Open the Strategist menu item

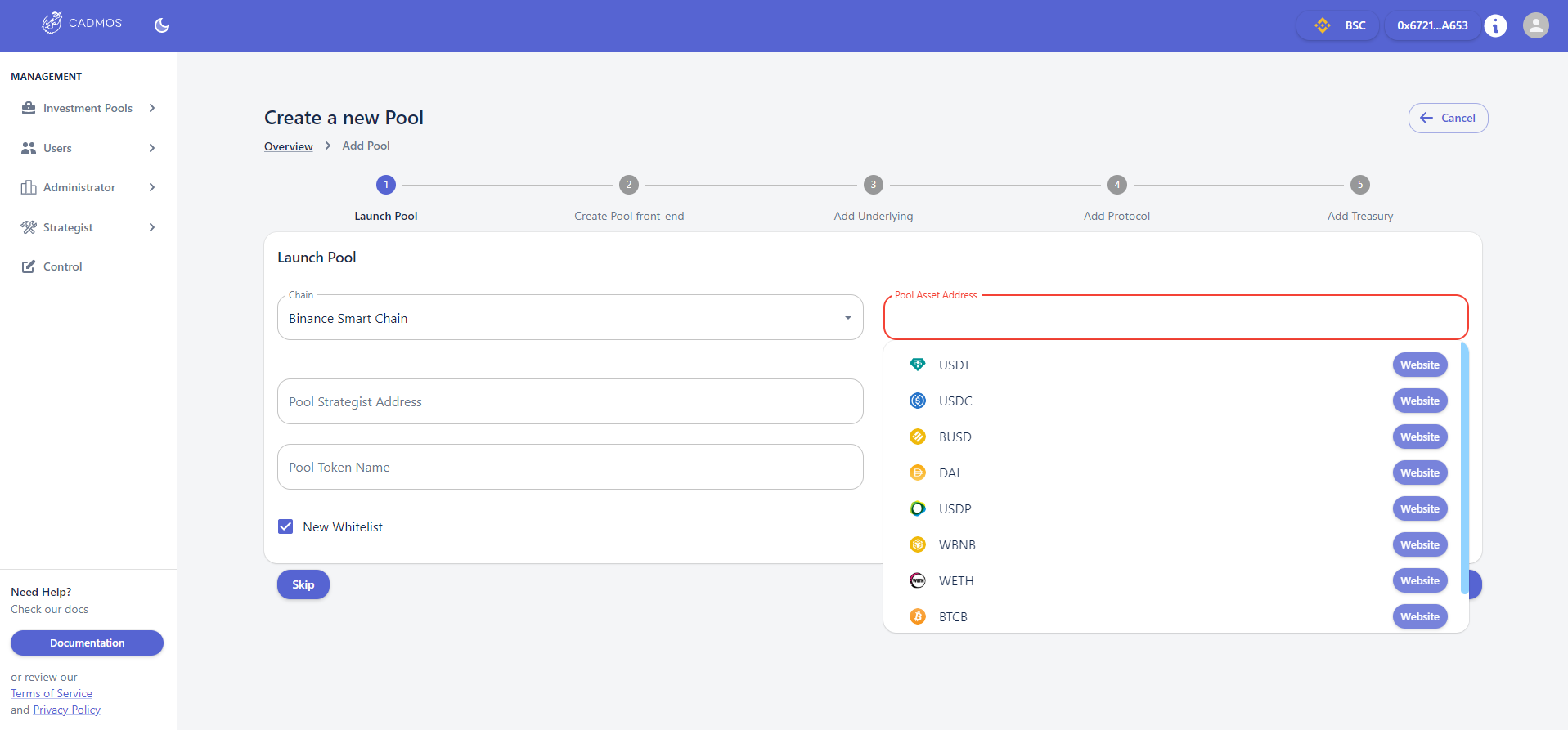pyautogui.click(x=88, y=227)
